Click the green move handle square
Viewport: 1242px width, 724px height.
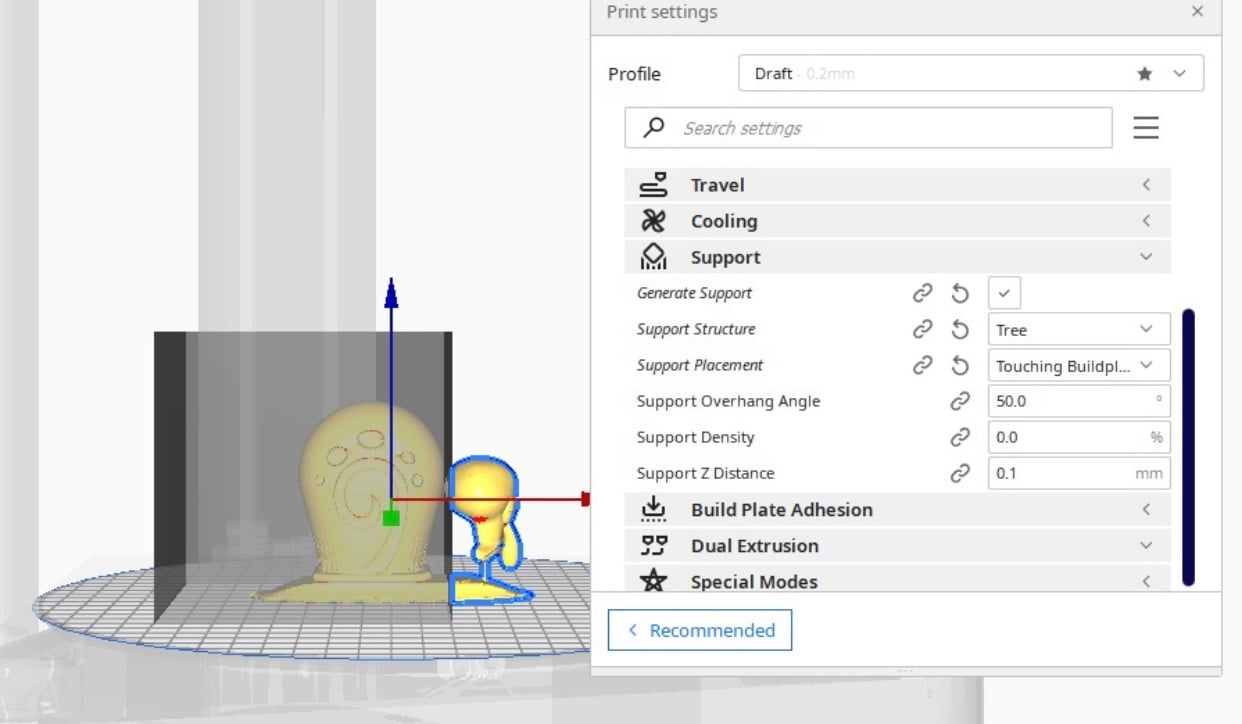click(391, 517)
